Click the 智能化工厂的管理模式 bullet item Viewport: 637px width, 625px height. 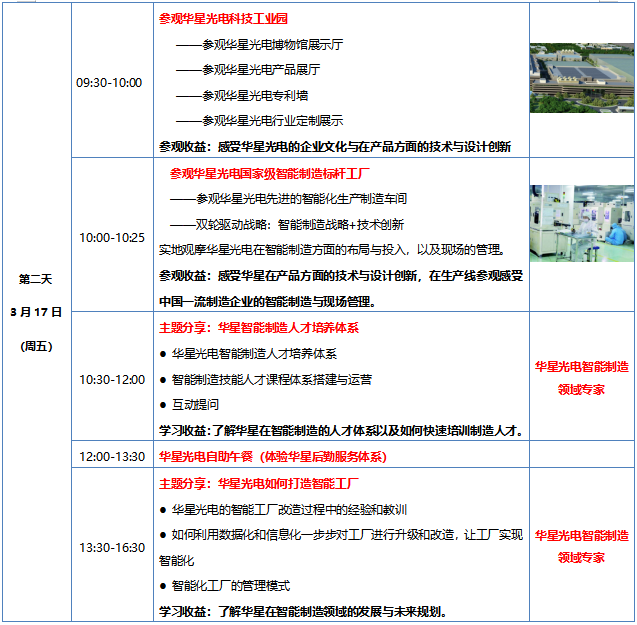coord(230,586)
